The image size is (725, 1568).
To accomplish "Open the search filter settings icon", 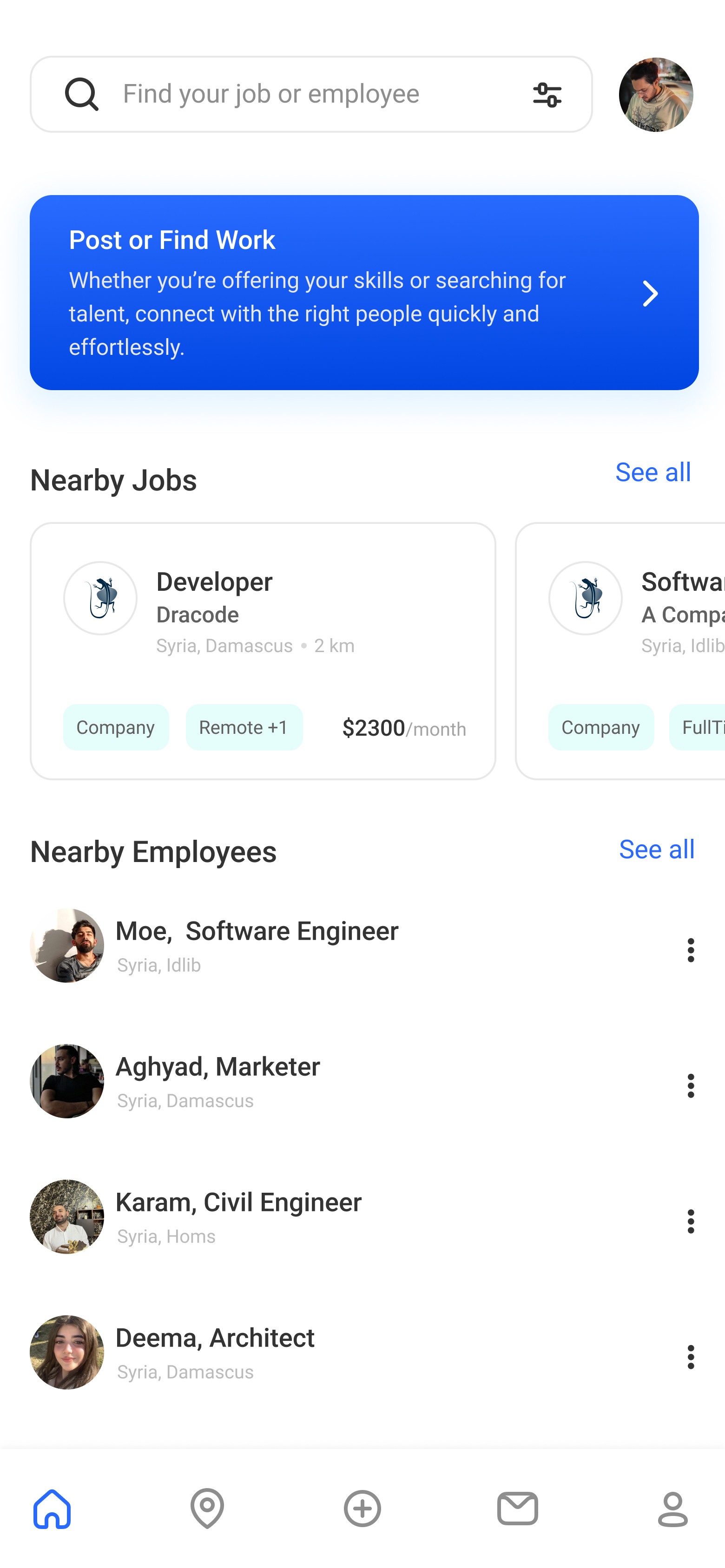I will (547, 94).
